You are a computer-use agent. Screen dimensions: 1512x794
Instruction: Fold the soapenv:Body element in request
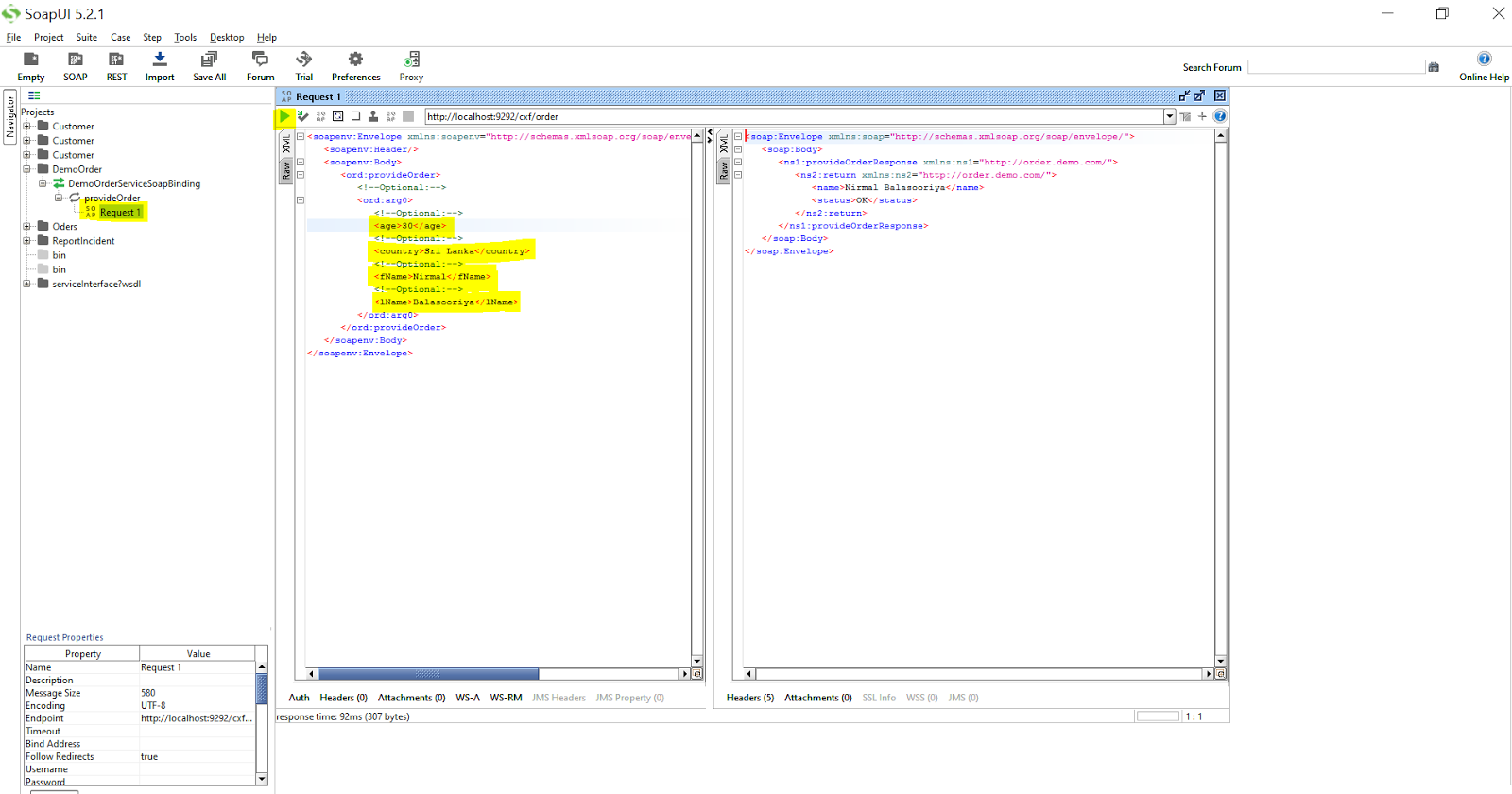click(301, 162)
